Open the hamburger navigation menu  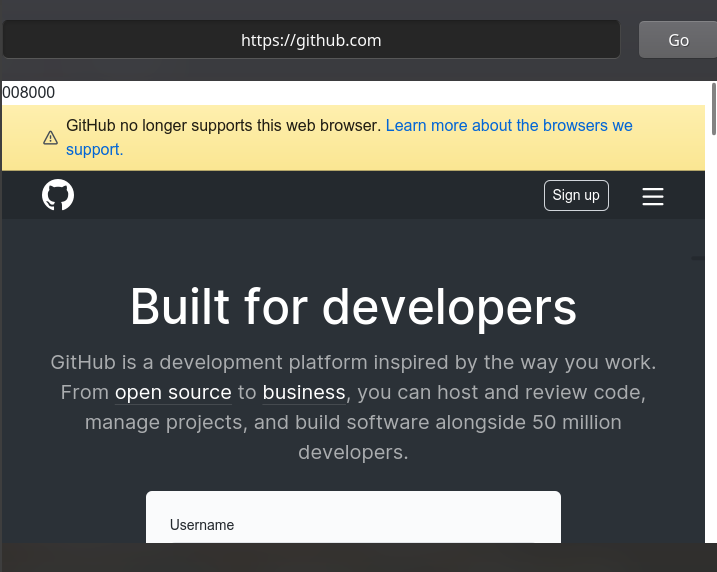[653, 196]
